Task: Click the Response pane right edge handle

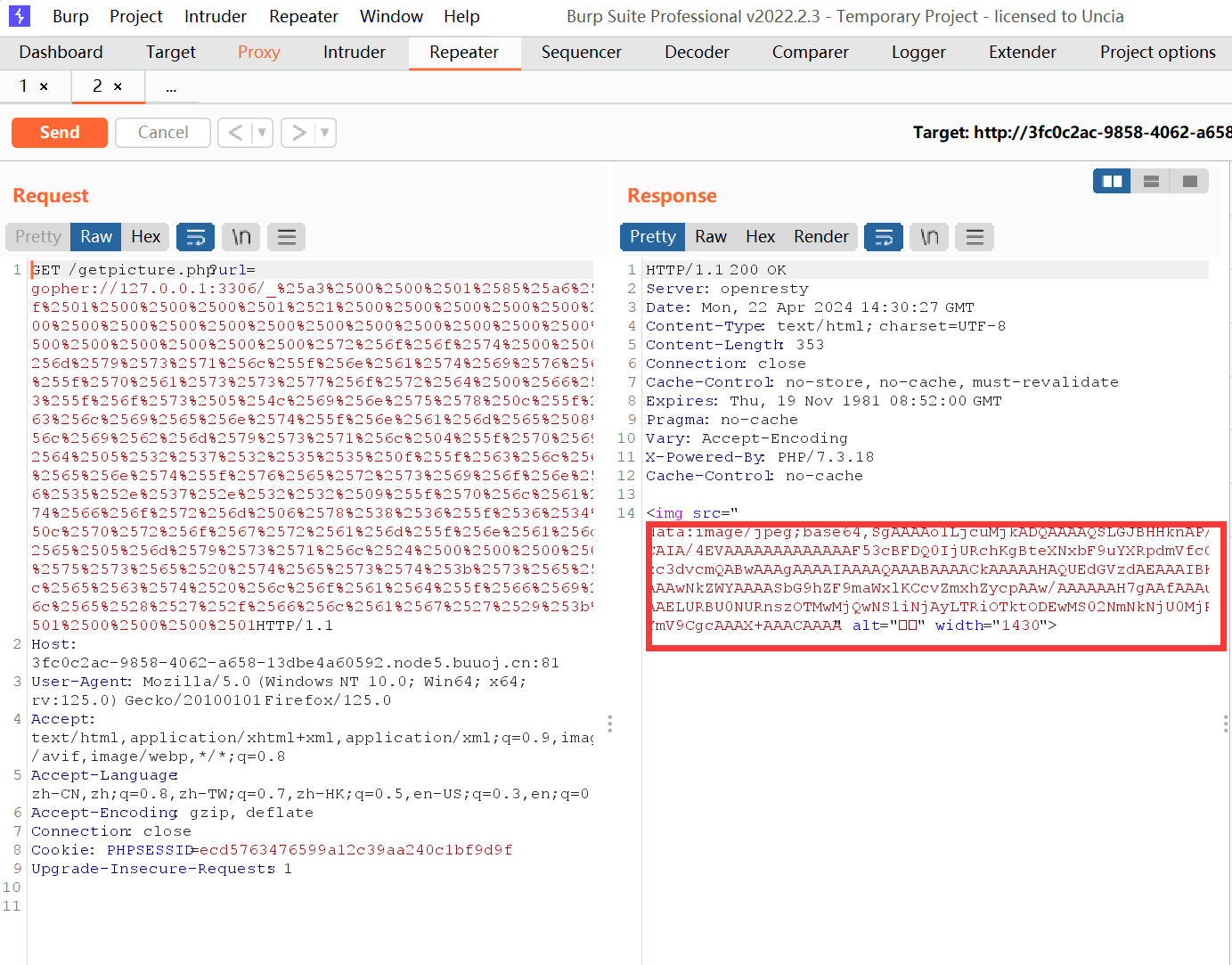Action: [x=1226, y=724]
